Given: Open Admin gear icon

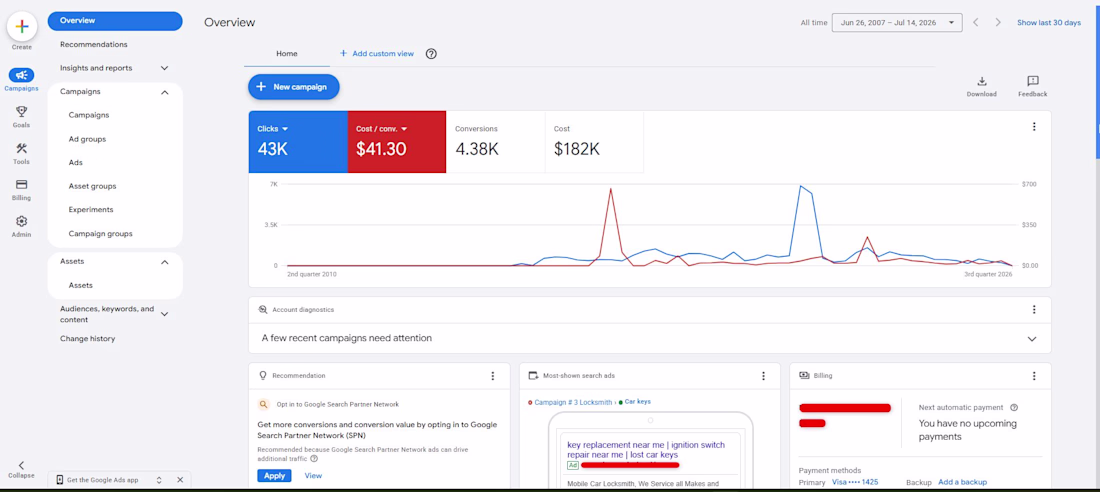Looking at the screenshot, I should [22, 221].
